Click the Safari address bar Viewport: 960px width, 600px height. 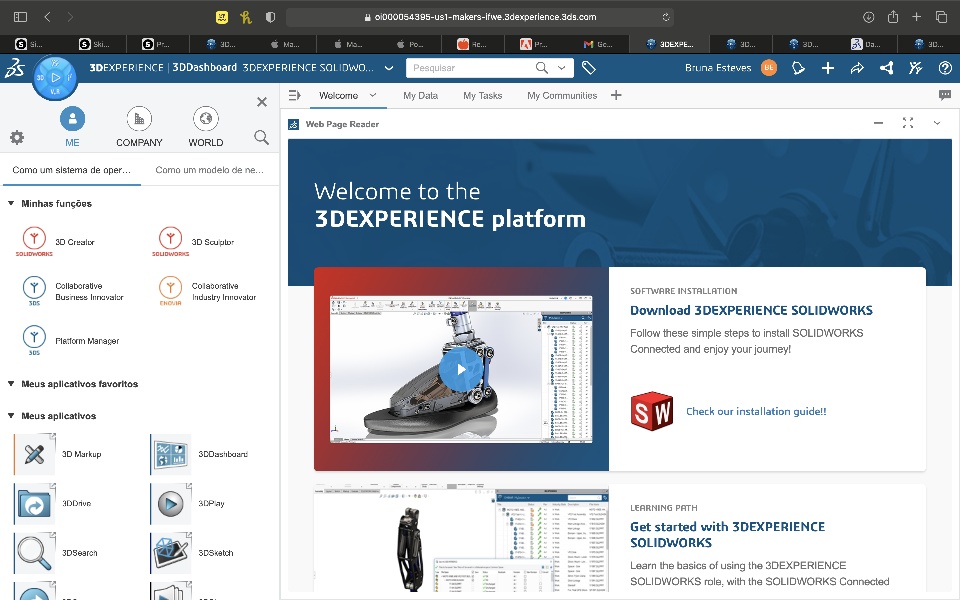coord(480,17)
